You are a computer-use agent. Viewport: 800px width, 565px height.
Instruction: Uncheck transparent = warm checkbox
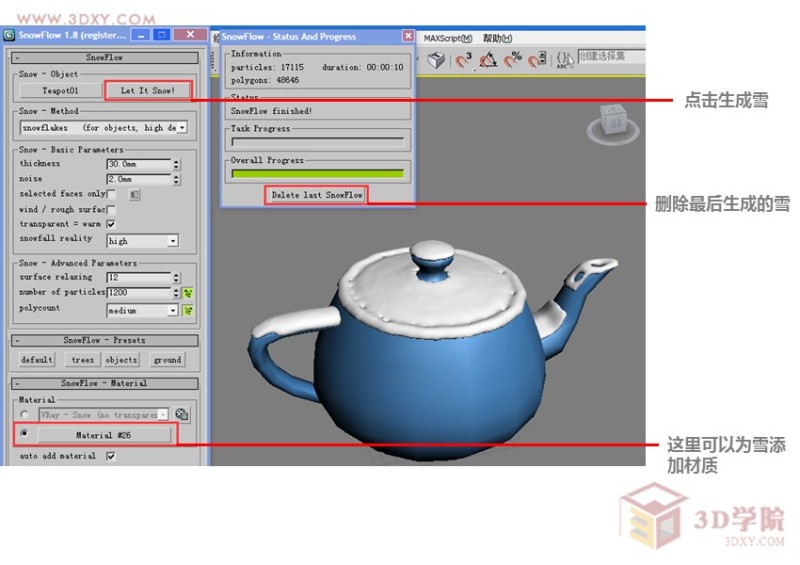(111, 224)
